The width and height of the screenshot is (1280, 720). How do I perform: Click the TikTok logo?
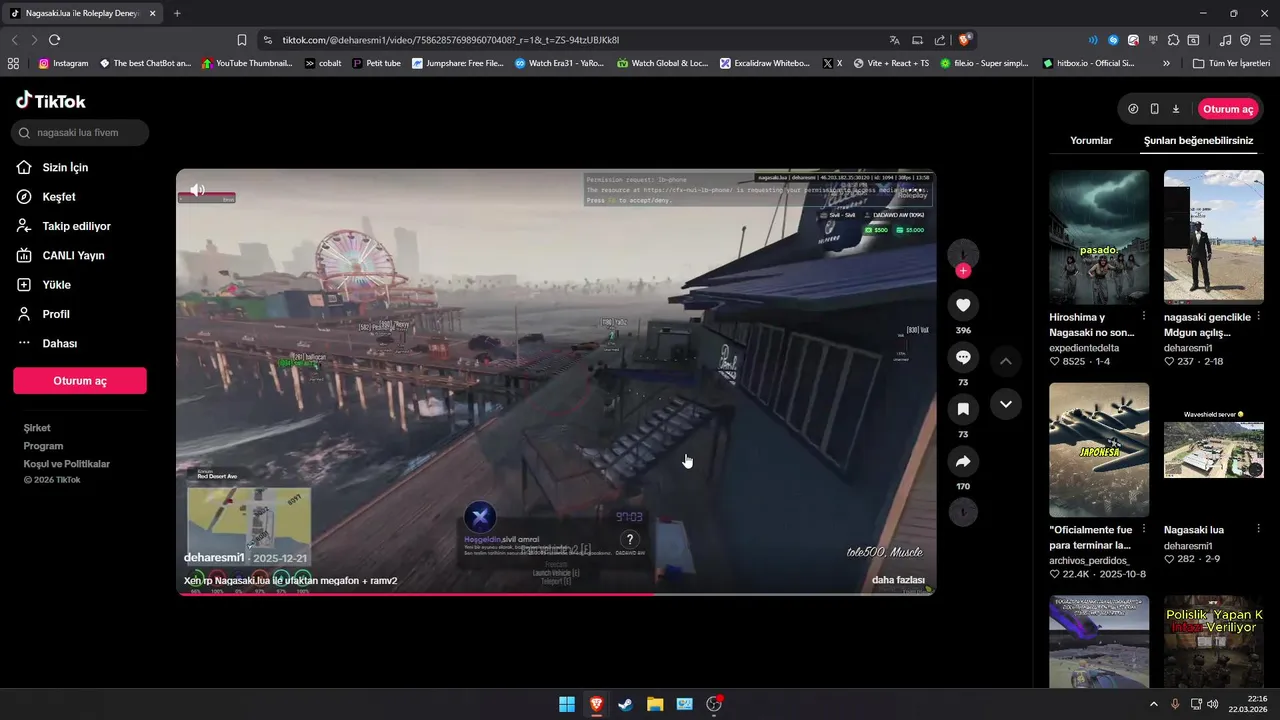click(50, 100)
